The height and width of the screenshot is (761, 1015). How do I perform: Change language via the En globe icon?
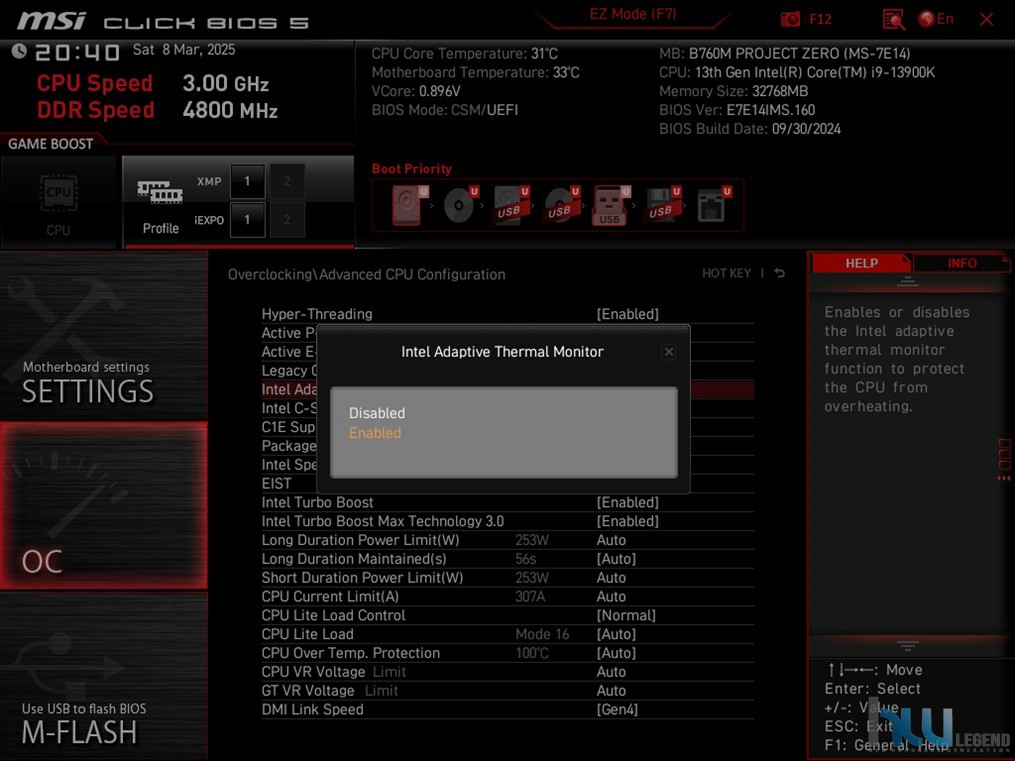(x=936, y=19)
